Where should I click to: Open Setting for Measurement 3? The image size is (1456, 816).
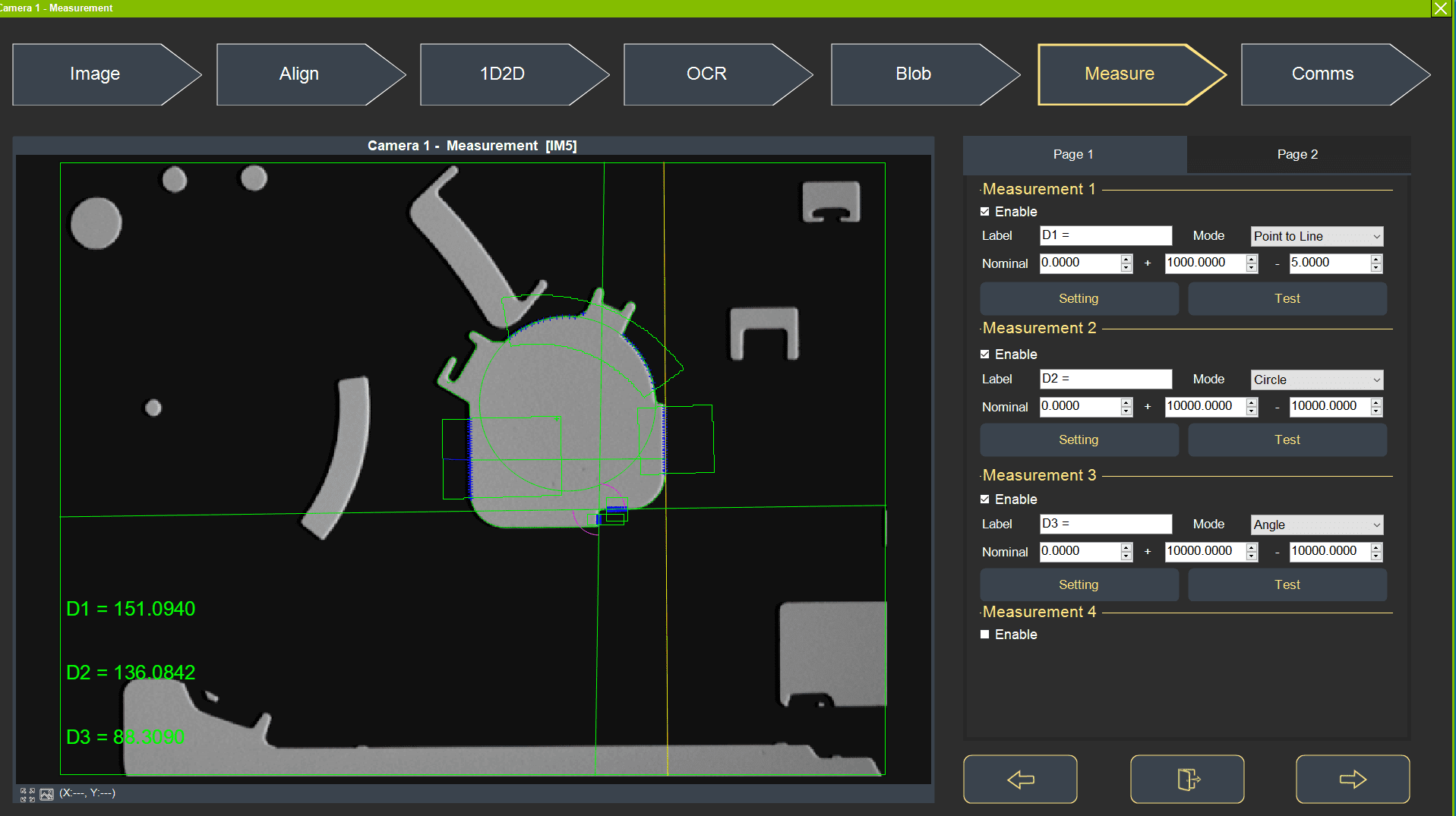pos(1079,585)
